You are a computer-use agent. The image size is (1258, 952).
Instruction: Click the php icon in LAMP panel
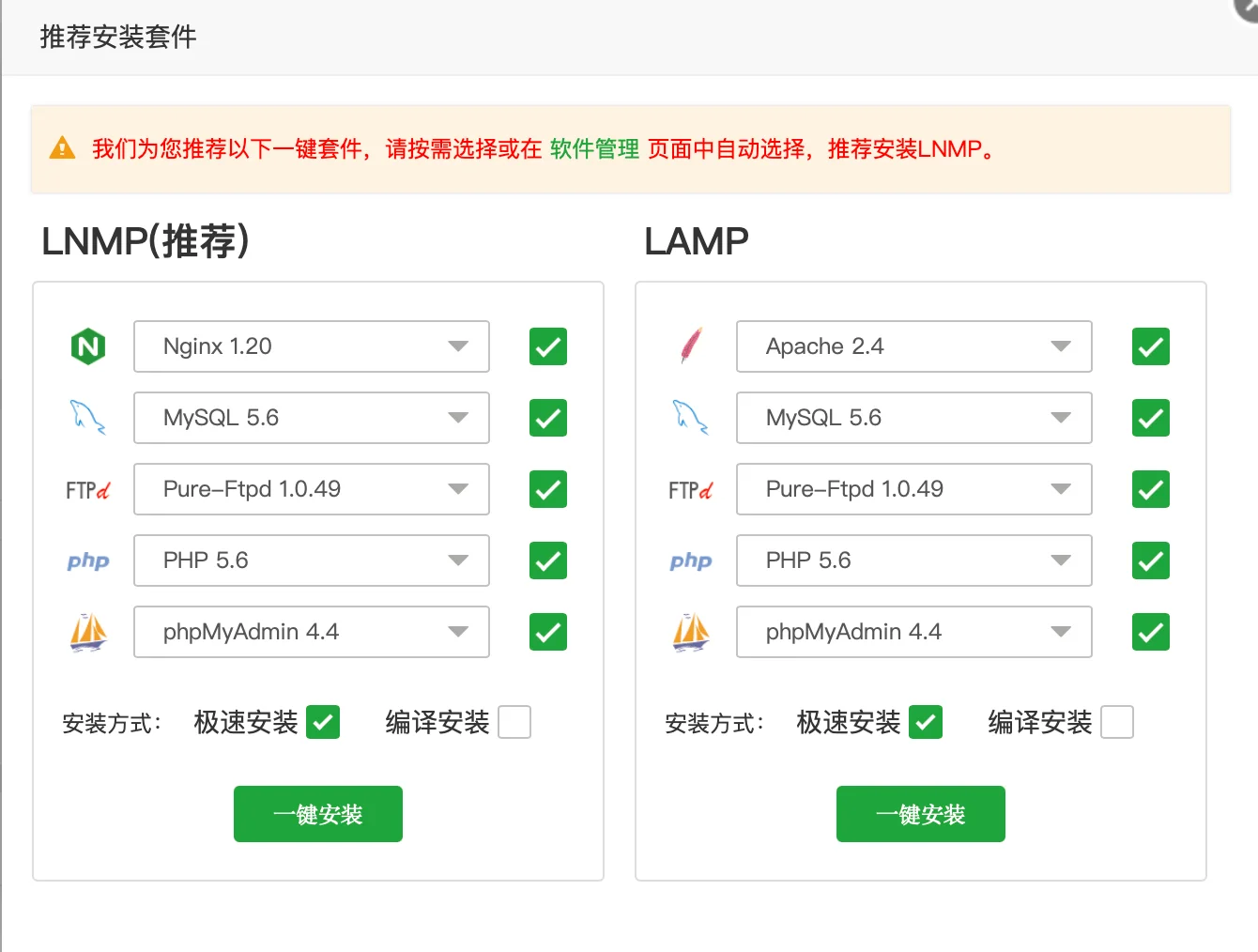[x=691, y=561]
